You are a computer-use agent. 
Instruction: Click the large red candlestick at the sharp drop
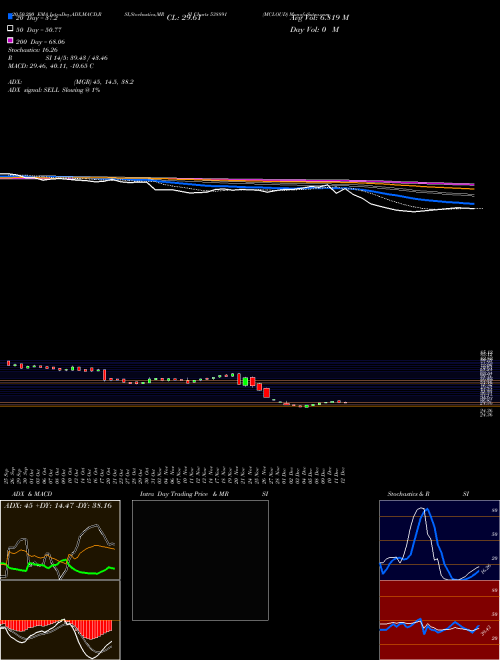(266, 393)
